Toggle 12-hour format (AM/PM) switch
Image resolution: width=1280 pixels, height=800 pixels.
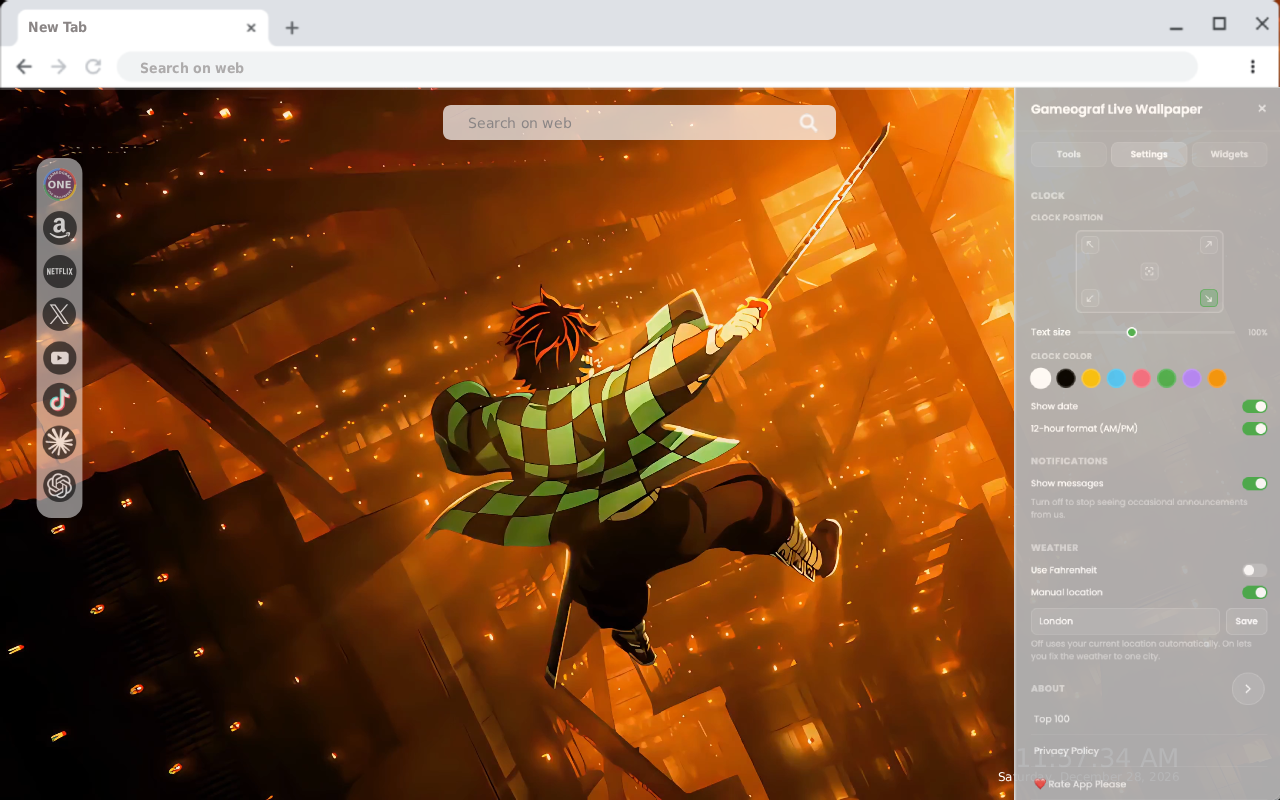click(1254, 429)
